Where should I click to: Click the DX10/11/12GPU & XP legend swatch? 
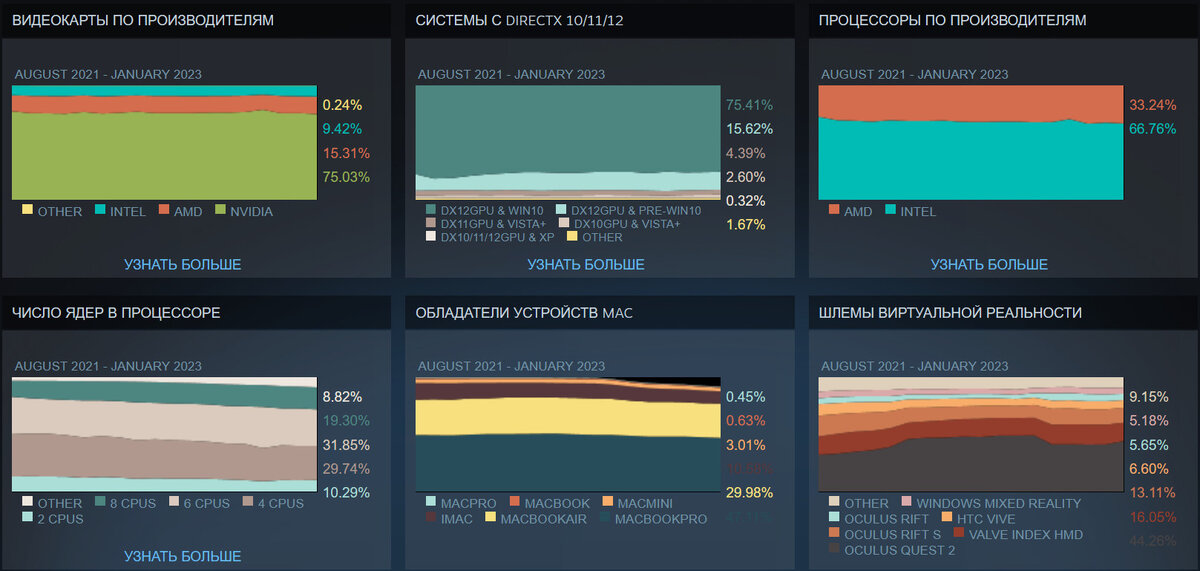[431, 236]
